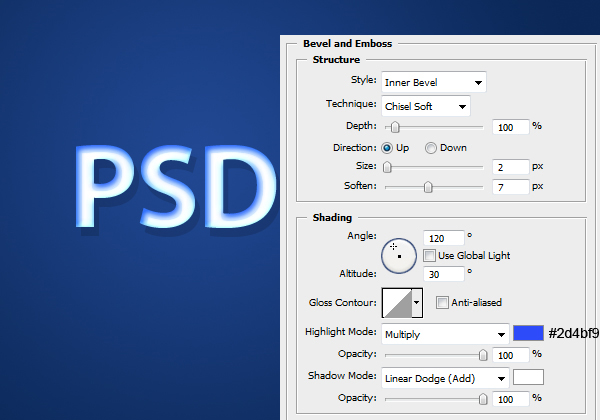Click the Depth slider handle
The height and width of the screenshot is (420, 600).
pos(395,127)
